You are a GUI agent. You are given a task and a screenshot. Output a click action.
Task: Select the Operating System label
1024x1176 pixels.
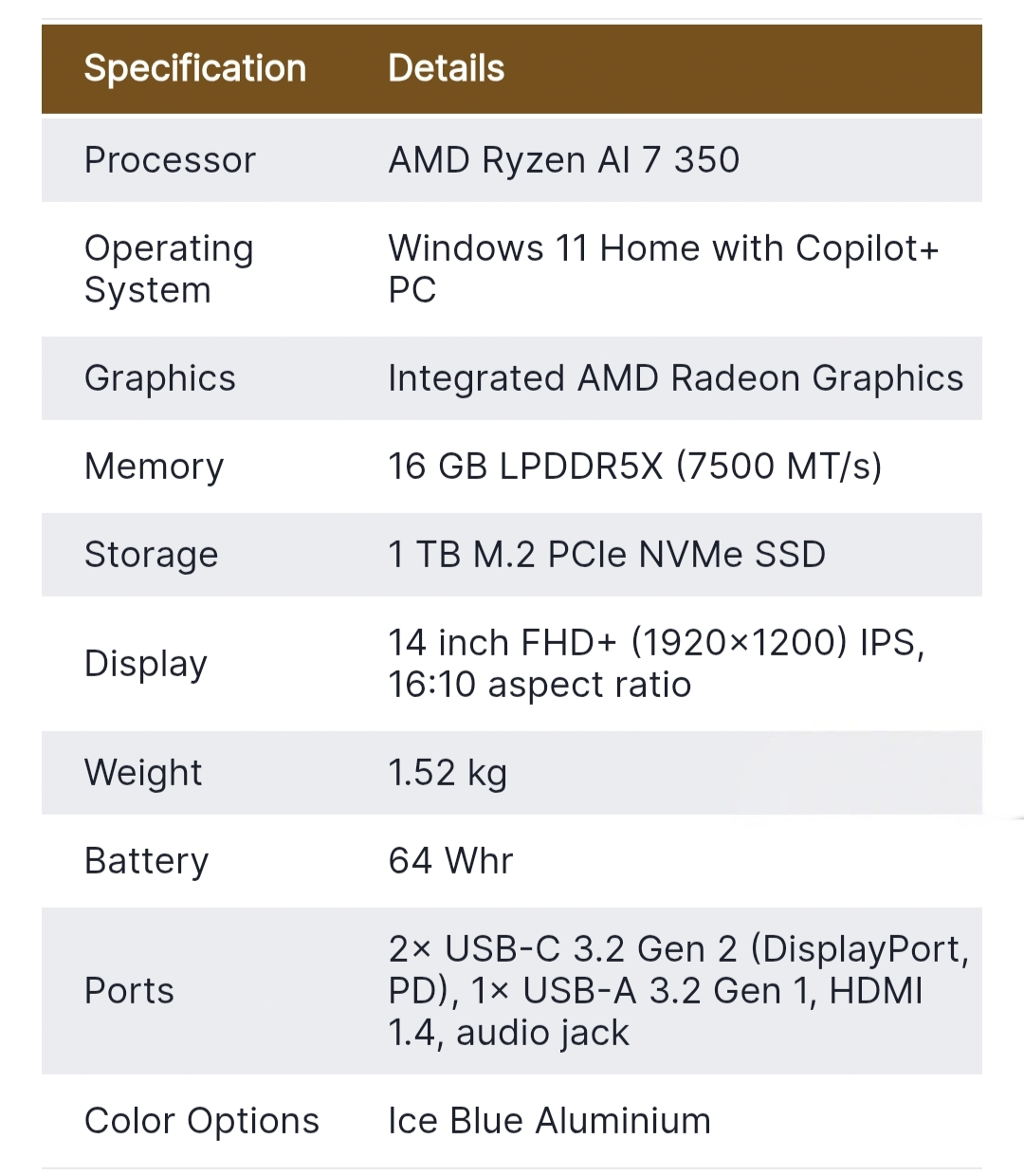pos(169,269)
